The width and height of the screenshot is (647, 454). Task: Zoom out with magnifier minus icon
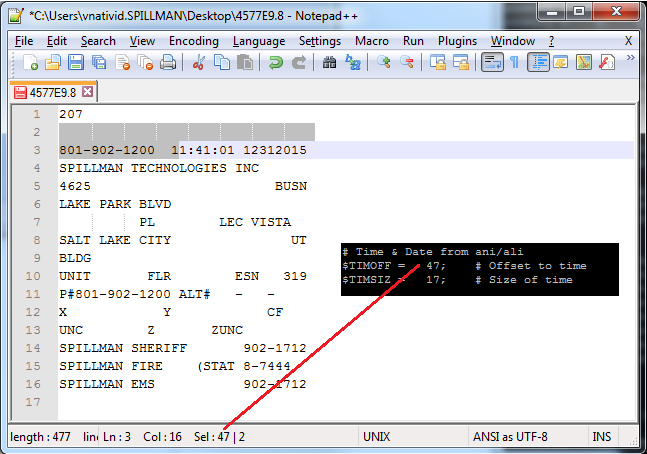(407, 63)
